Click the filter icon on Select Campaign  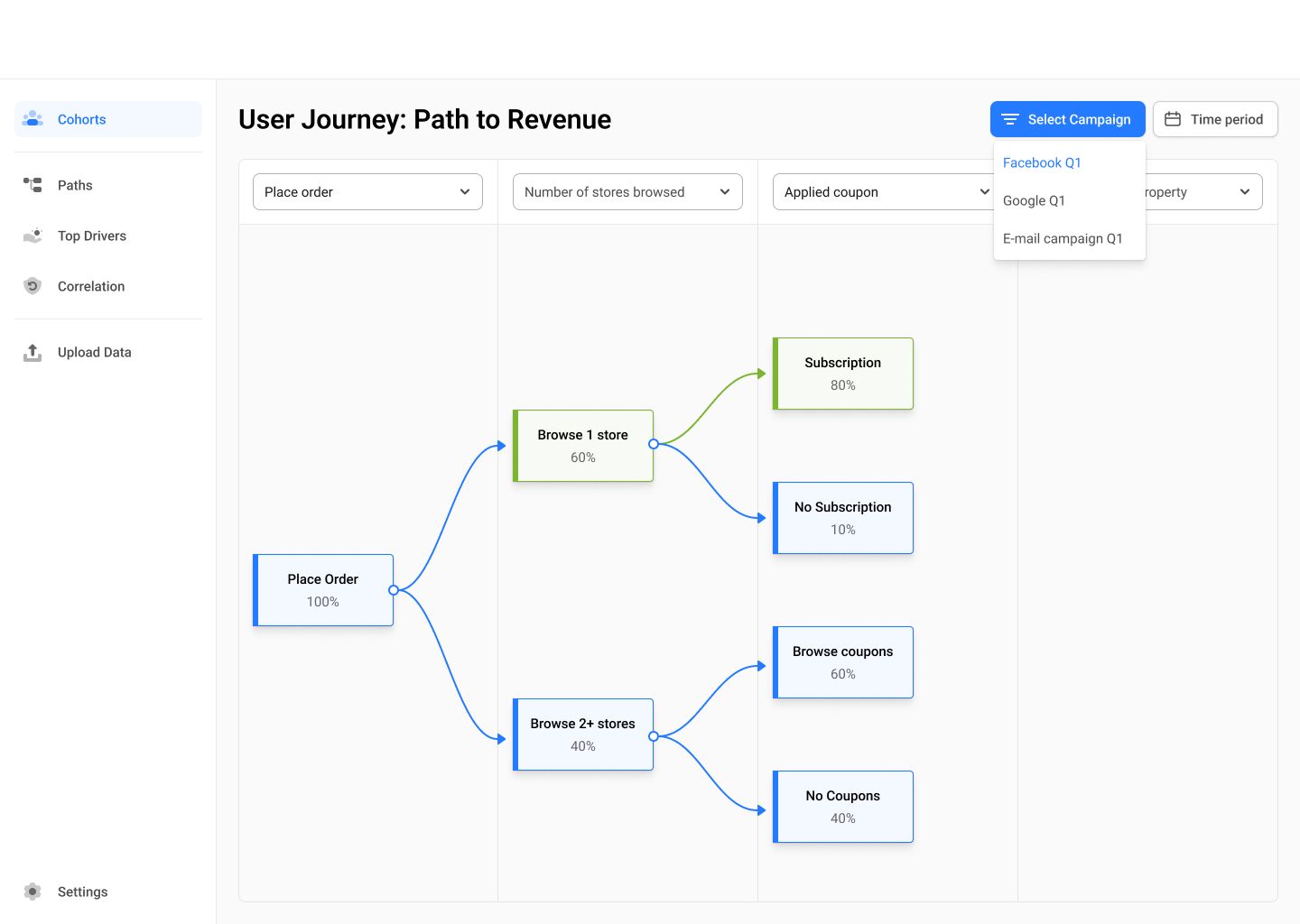1011,118
